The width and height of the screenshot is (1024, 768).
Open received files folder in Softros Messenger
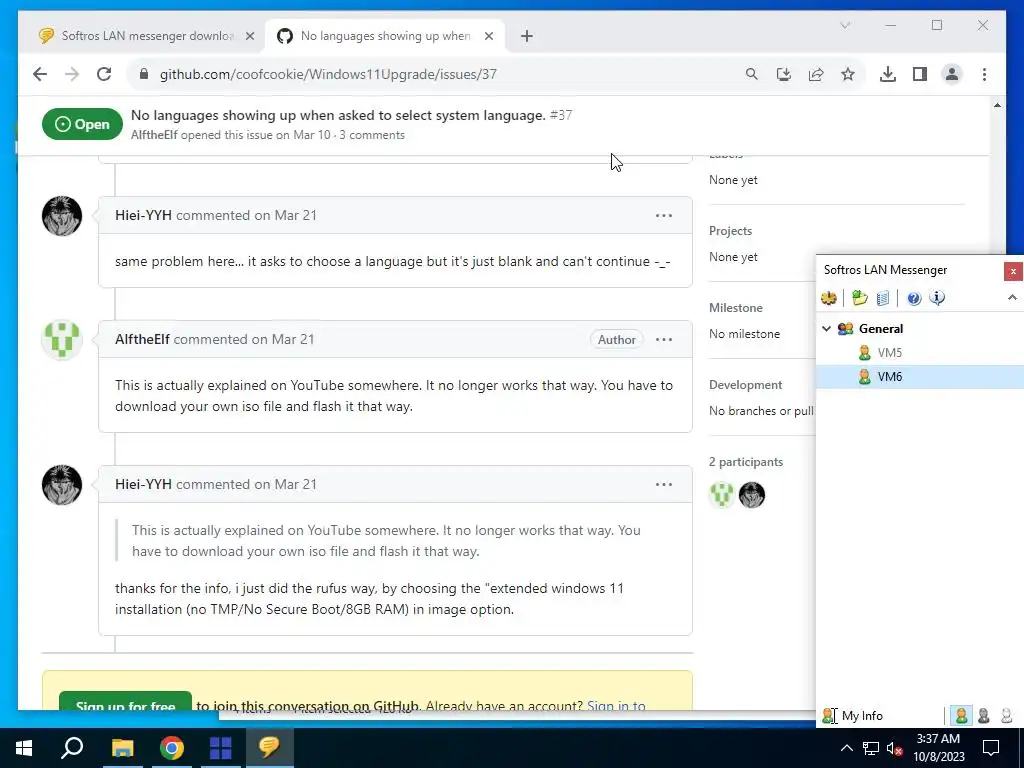point(859,298)
